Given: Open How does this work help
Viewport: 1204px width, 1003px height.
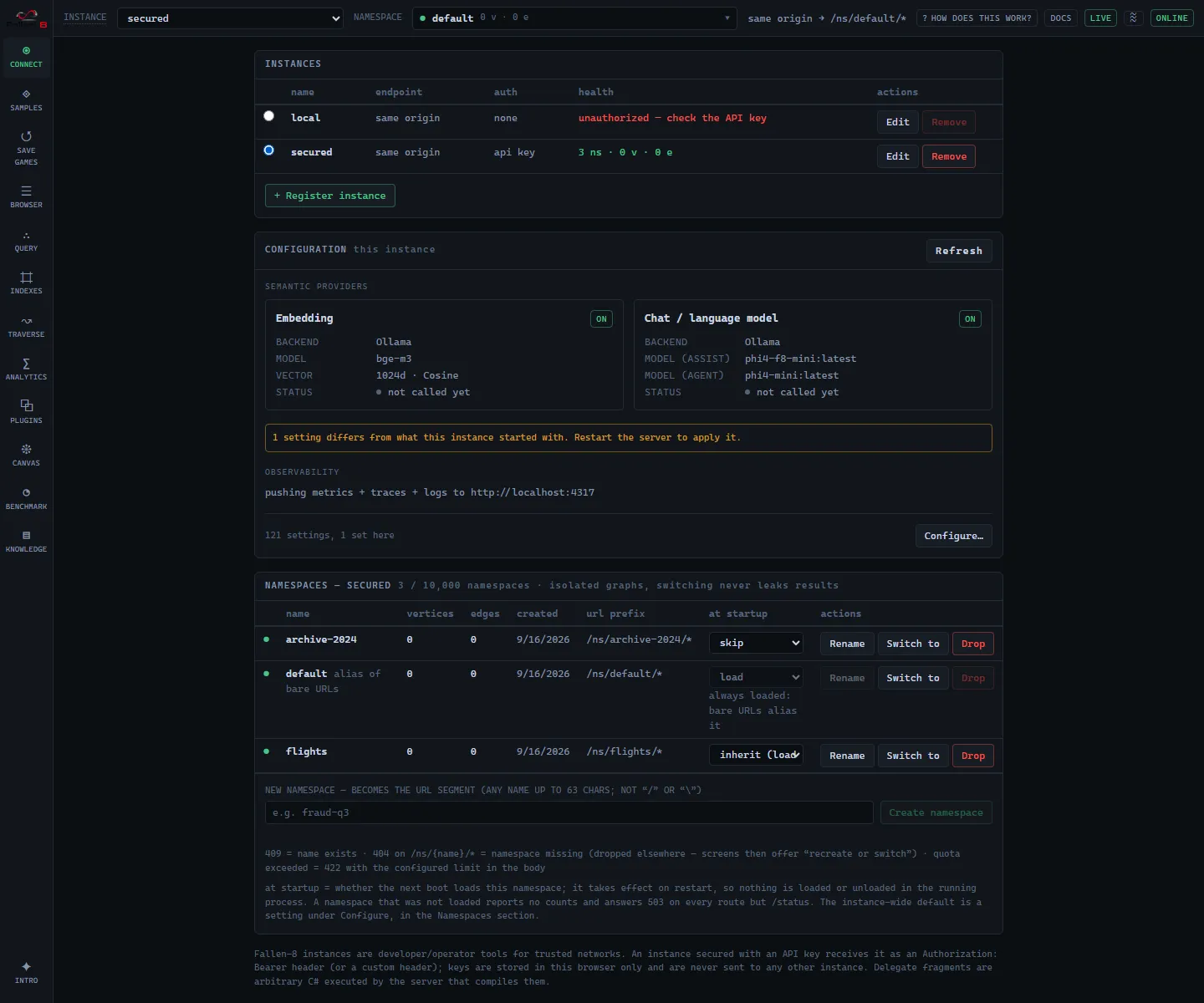Looking at the screenshot, I should tap(977, 18).
